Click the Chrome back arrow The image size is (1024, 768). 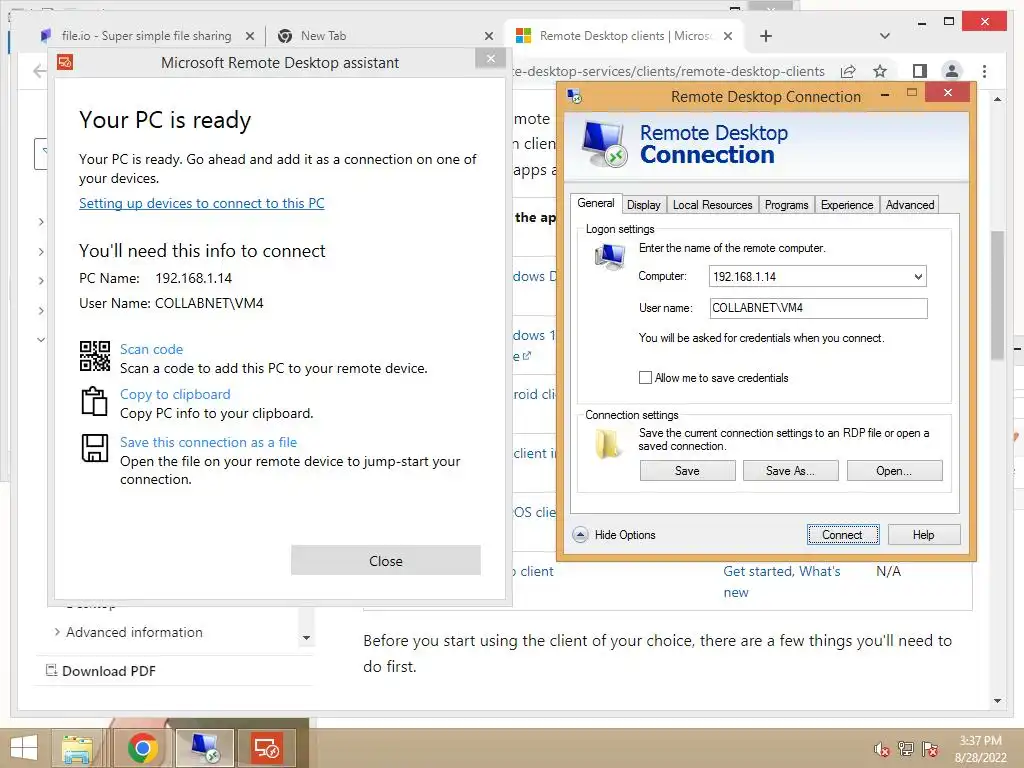[39, 71]
